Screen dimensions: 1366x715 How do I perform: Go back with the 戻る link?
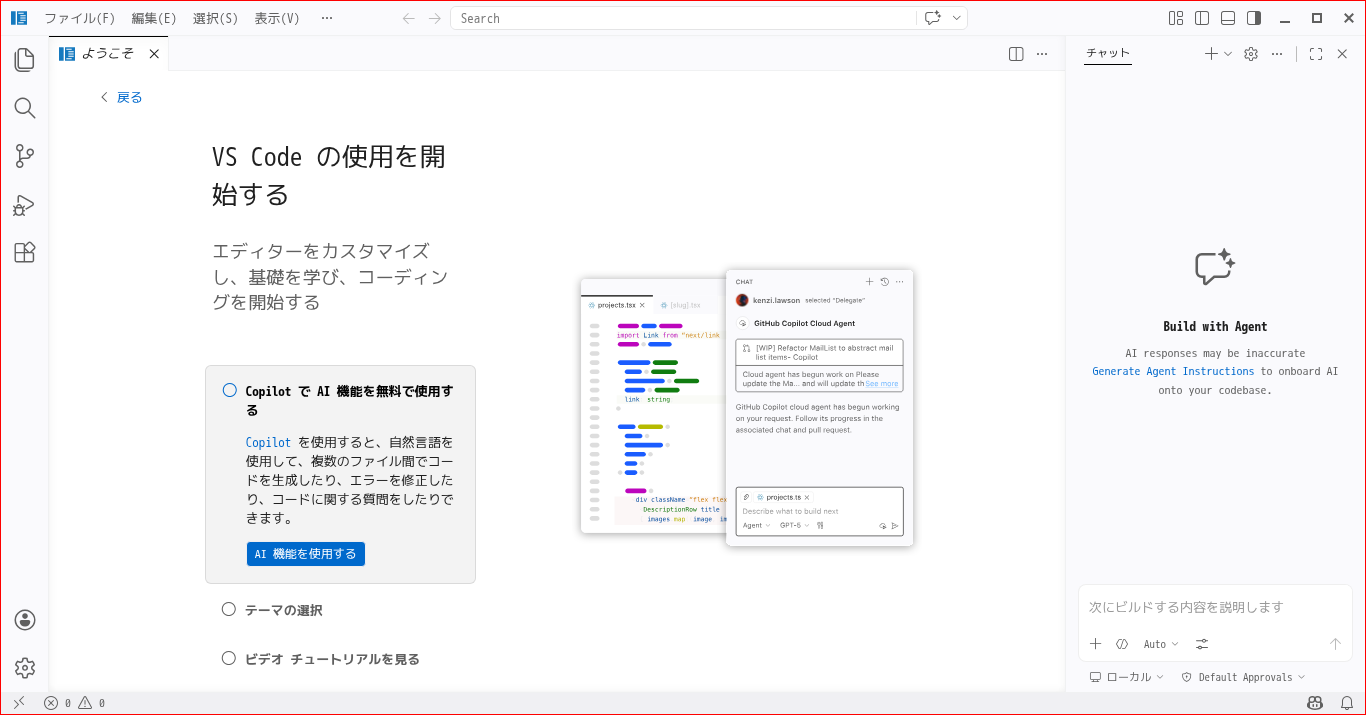click(x=122, y=97)
